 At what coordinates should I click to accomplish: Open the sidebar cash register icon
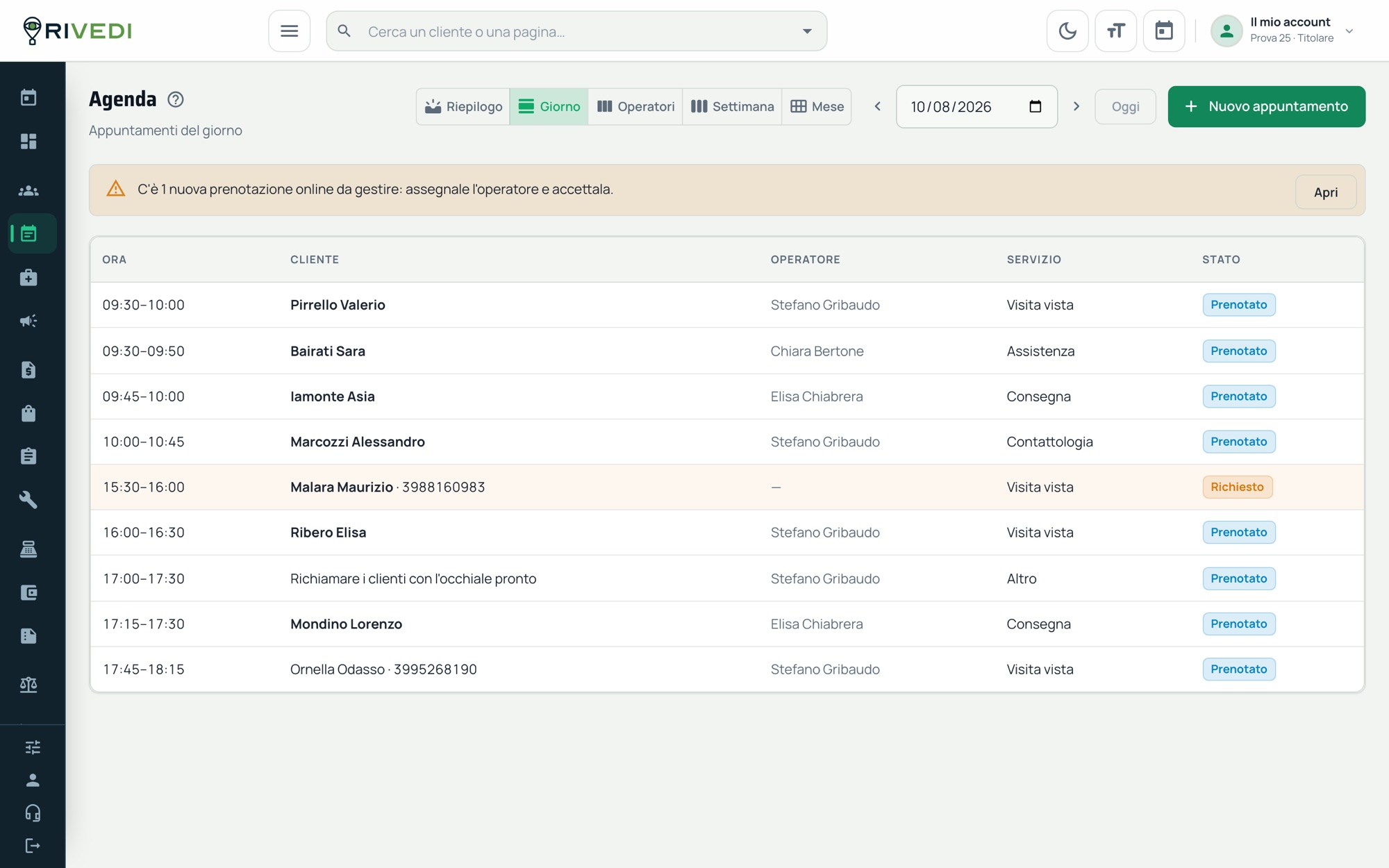point(28,549)
